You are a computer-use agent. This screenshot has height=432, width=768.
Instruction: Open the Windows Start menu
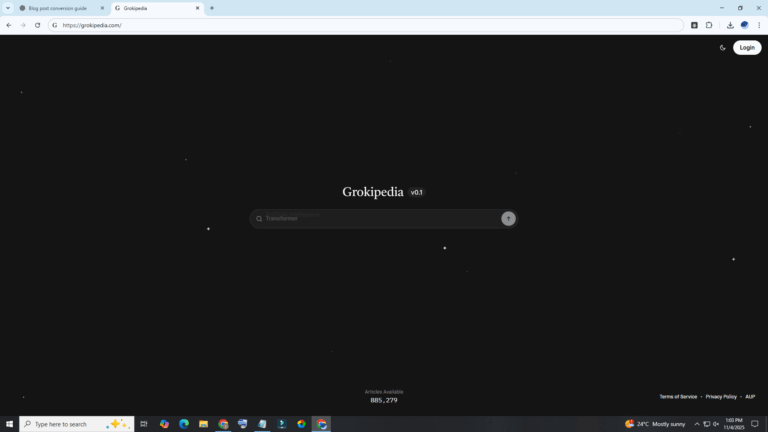coord(9,424)
